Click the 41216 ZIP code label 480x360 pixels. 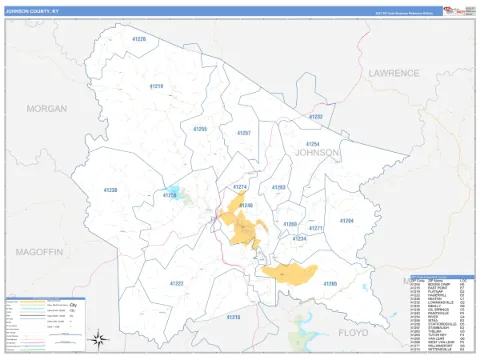coord(233,317)
